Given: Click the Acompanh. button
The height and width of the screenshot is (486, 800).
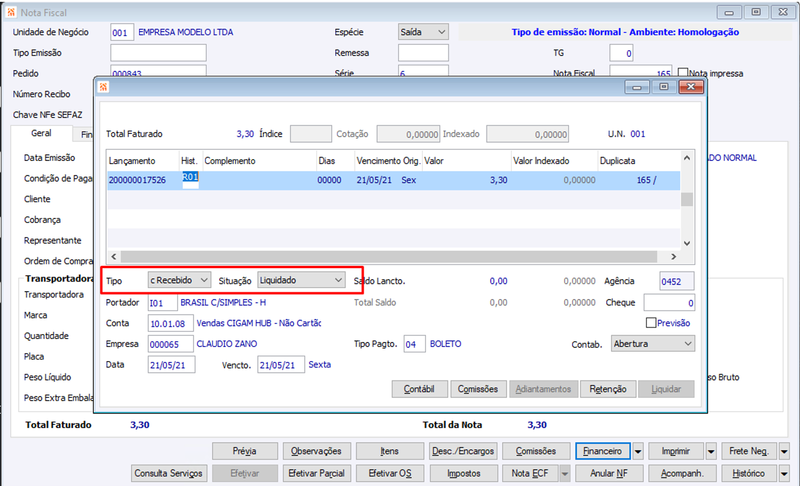Looking at the screenshot, I should point(682,473).
